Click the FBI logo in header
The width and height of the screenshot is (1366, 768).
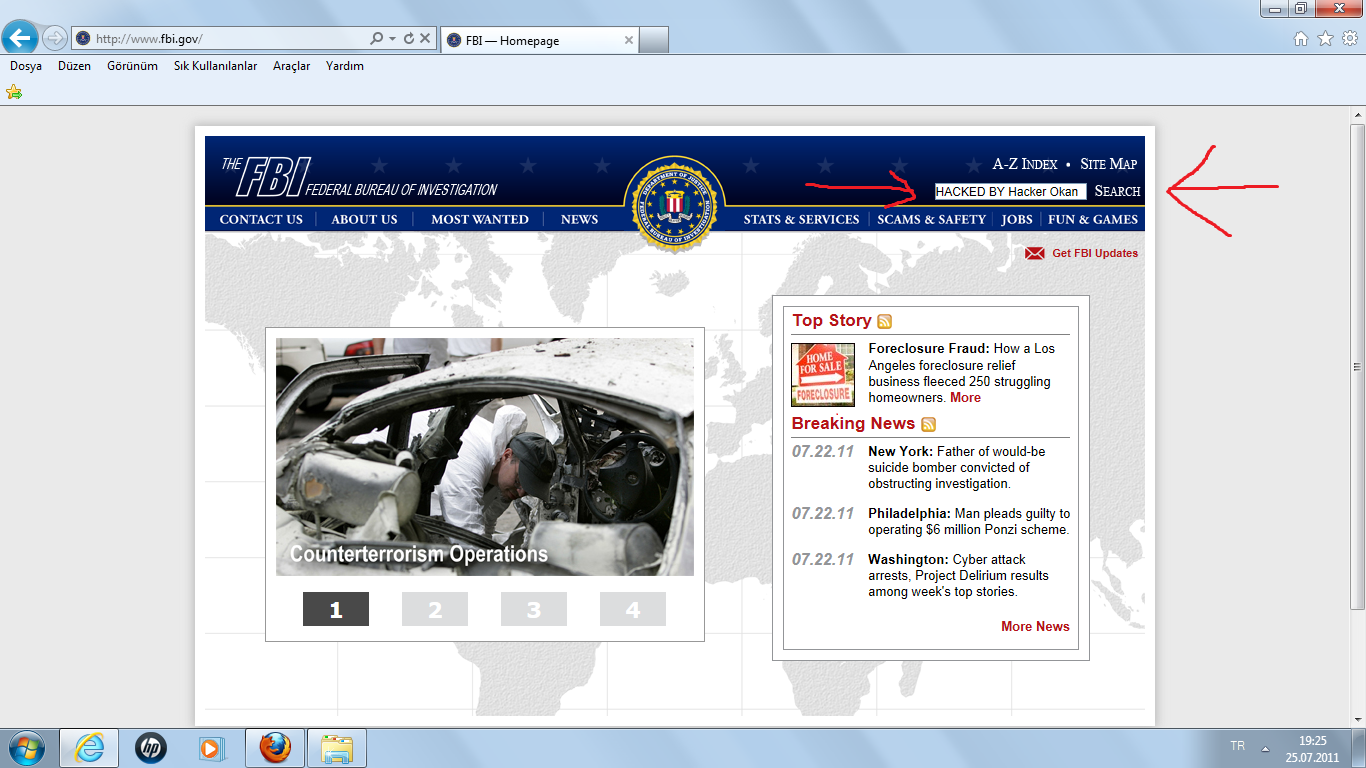[x=359, y=178]
